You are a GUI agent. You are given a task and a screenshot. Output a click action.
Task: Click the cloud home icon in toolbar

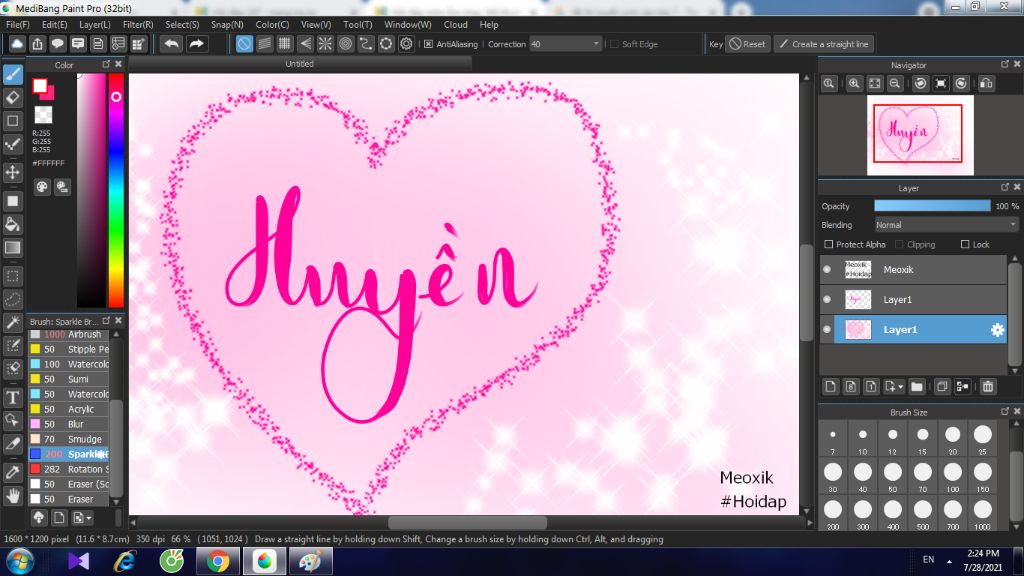coord(17,44)
